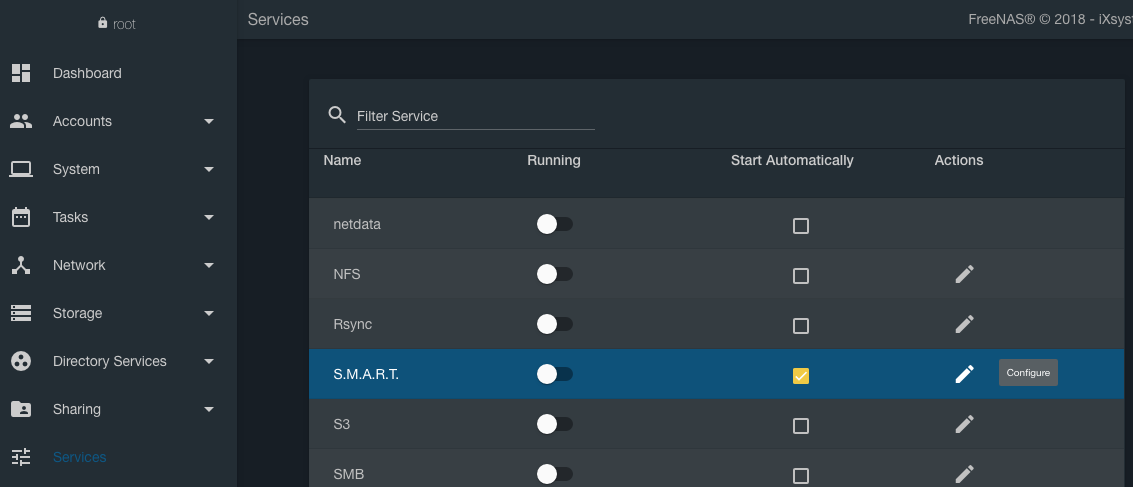
Task: Select Directory Services in the sidebar
Action: point(109,361)
